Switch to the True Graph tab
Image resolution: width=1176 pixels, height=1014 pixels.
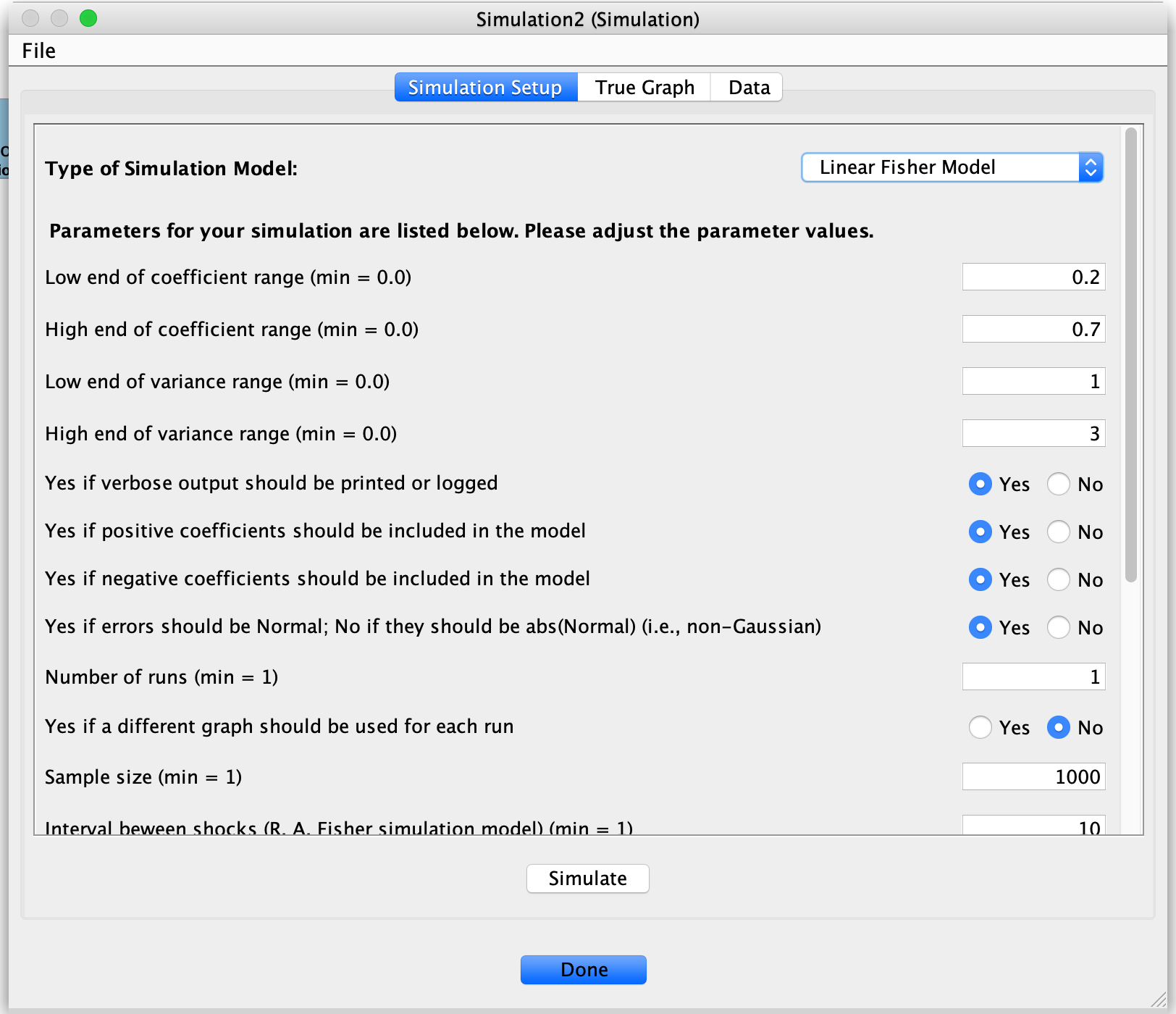point(643,87)
